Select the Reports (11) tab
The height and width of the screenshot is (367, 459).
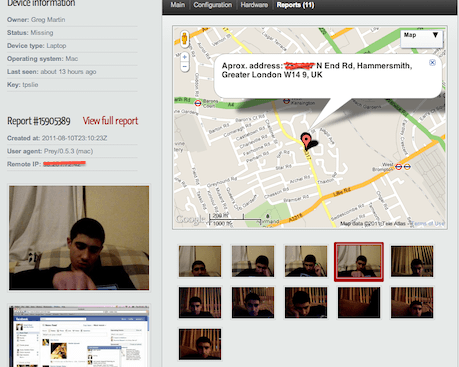(295, 5)
